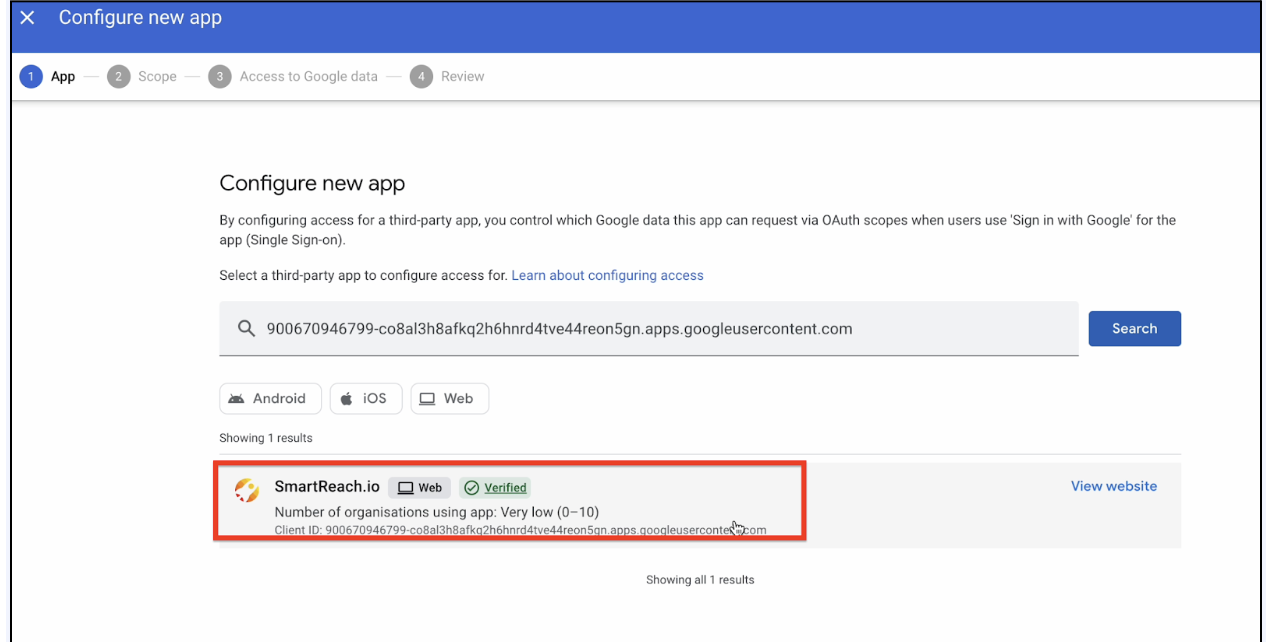The width and height of the screenshot is (1268, 642).
Task: Open the Verified badge link
Action: pyautogui.click(x=495, y=488)
